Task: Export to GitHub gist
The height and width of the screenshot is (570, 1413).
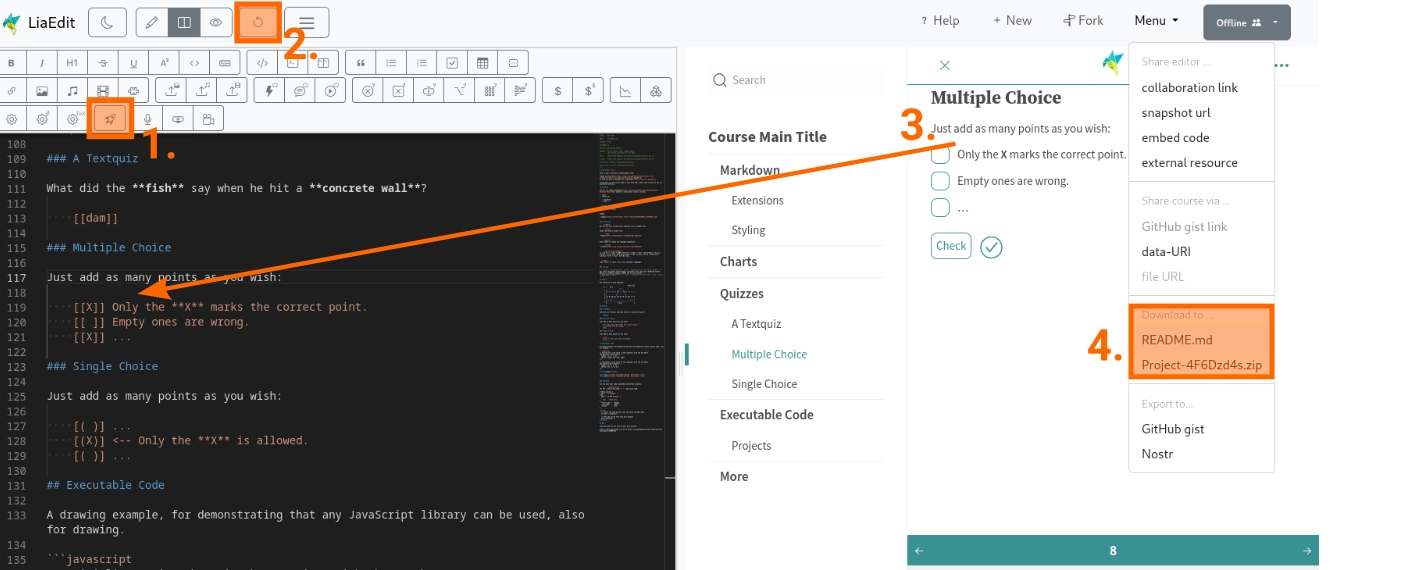Action: [x=1172, y=429]
